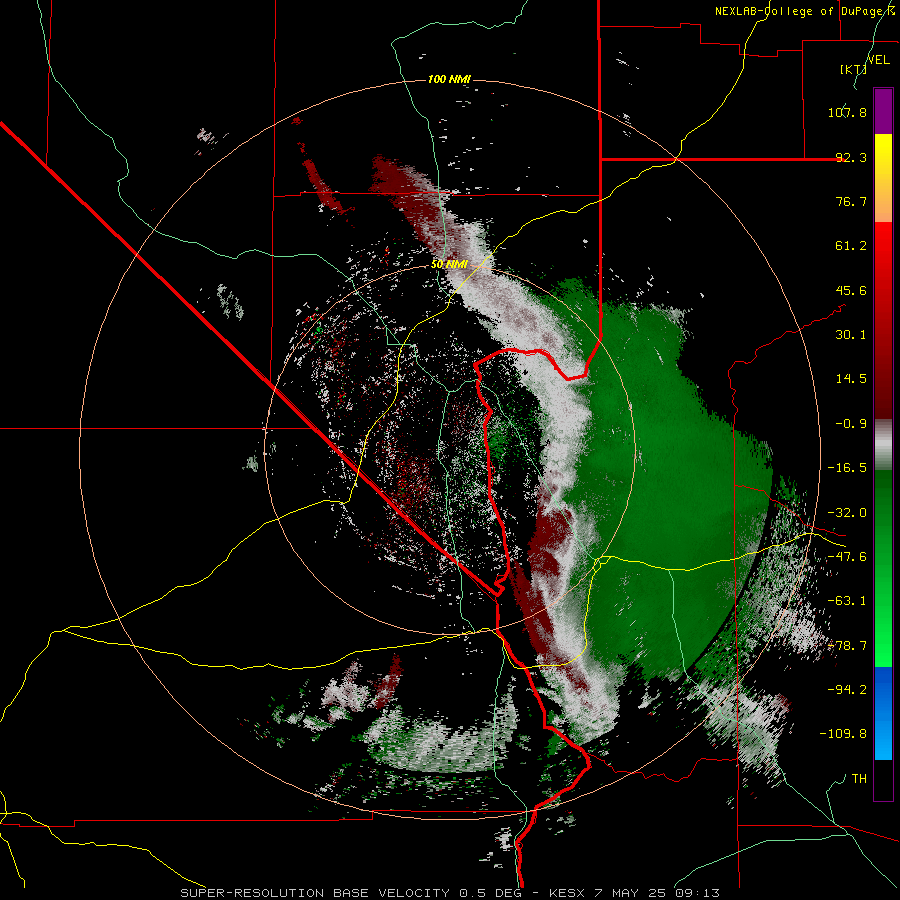900x900 pixels.
Task: Select the -94.2 legend value
Action: 847,690
